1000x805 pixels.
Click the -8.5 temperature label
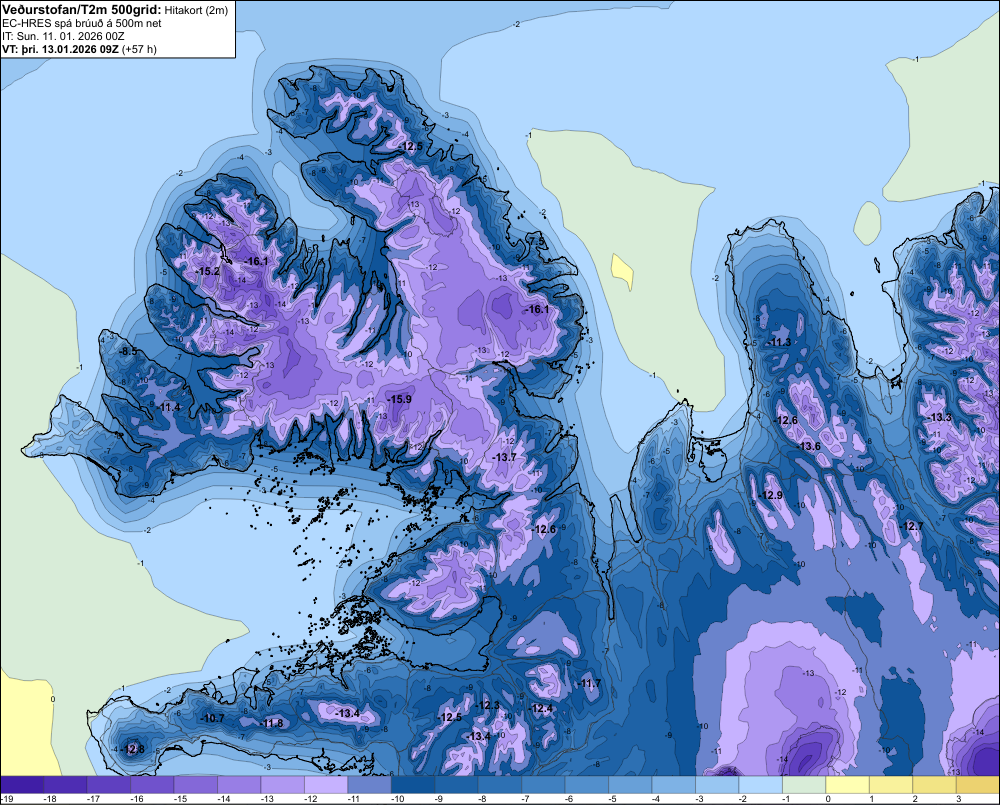[128, 351]
